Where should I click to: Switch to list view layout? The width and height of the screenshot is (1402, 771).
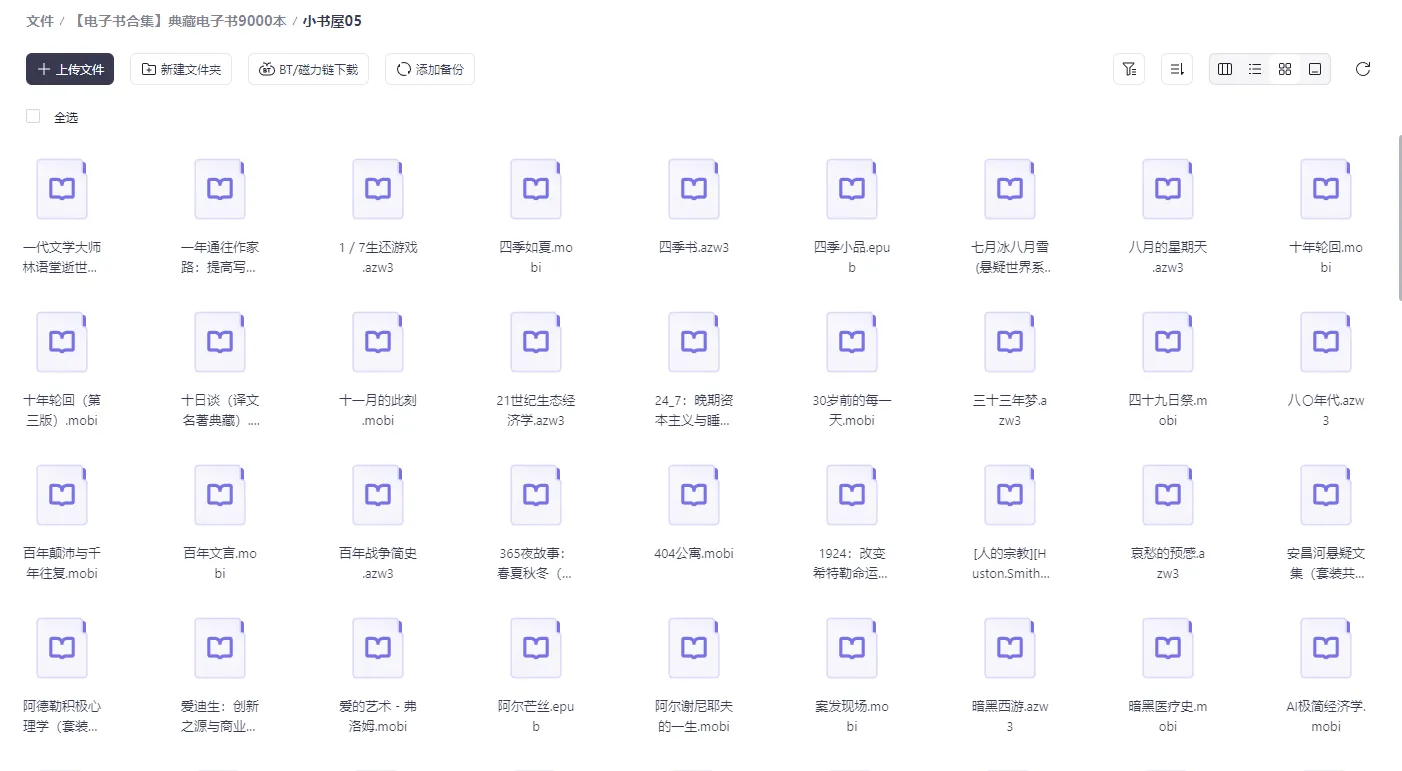1255,69
